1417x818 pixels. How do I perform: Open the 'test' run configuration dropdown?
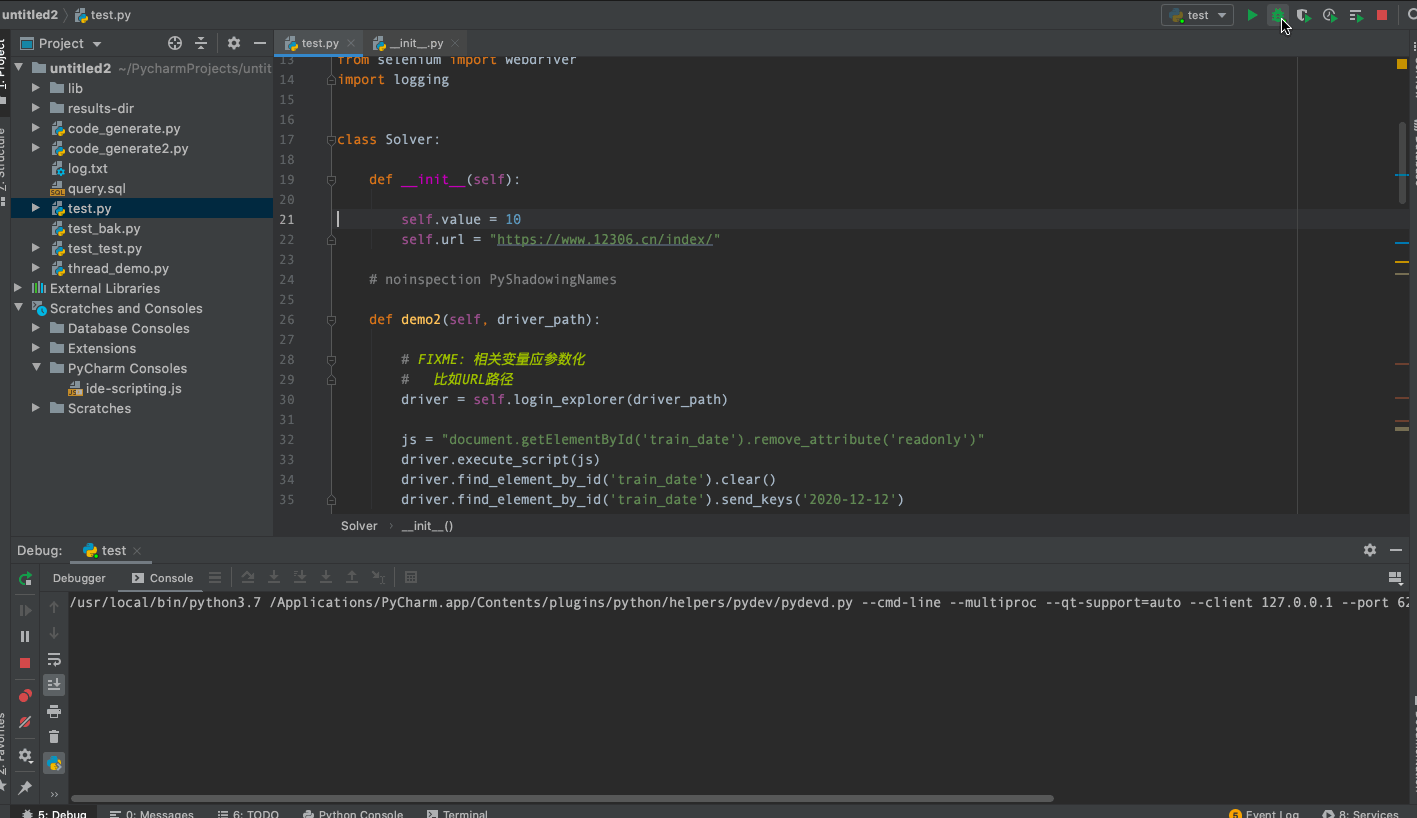(x=1197, y=15)
